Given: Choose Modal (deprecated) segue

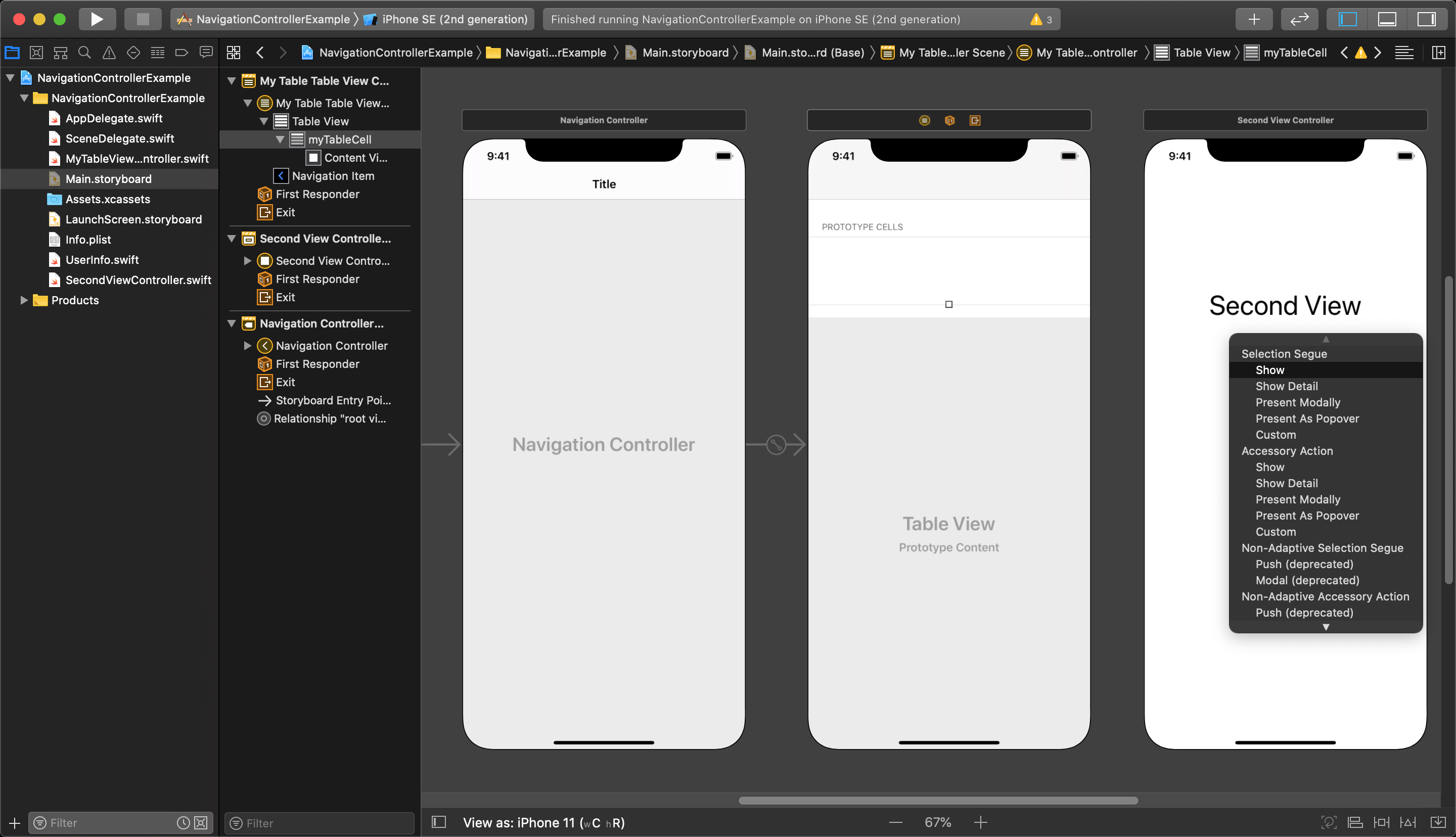Looking at the screenshot, I should click(1326, 581).
